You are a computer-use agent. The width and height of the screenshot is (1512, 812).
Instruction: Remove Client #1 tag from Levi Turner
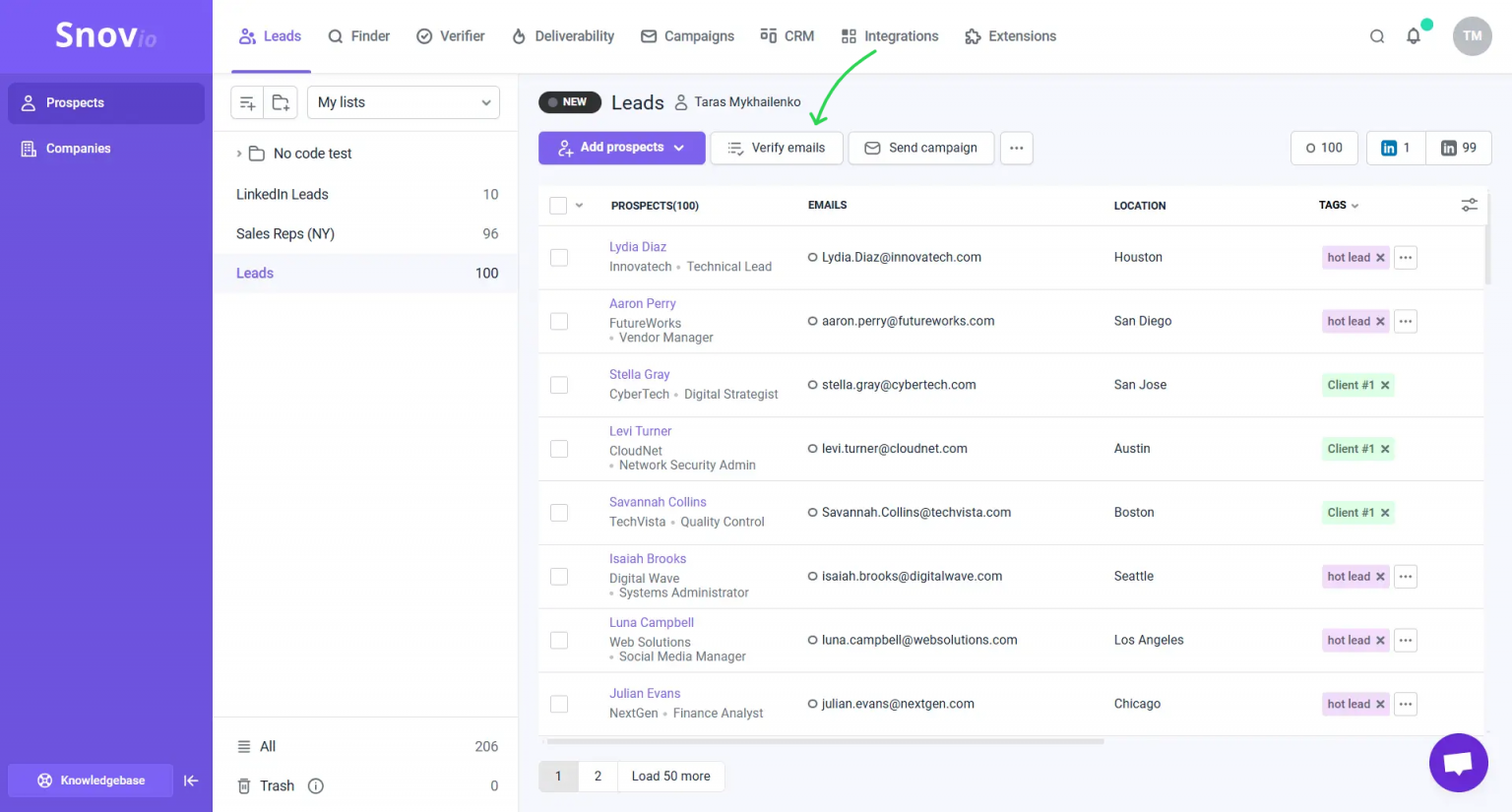coord(1385,449)
